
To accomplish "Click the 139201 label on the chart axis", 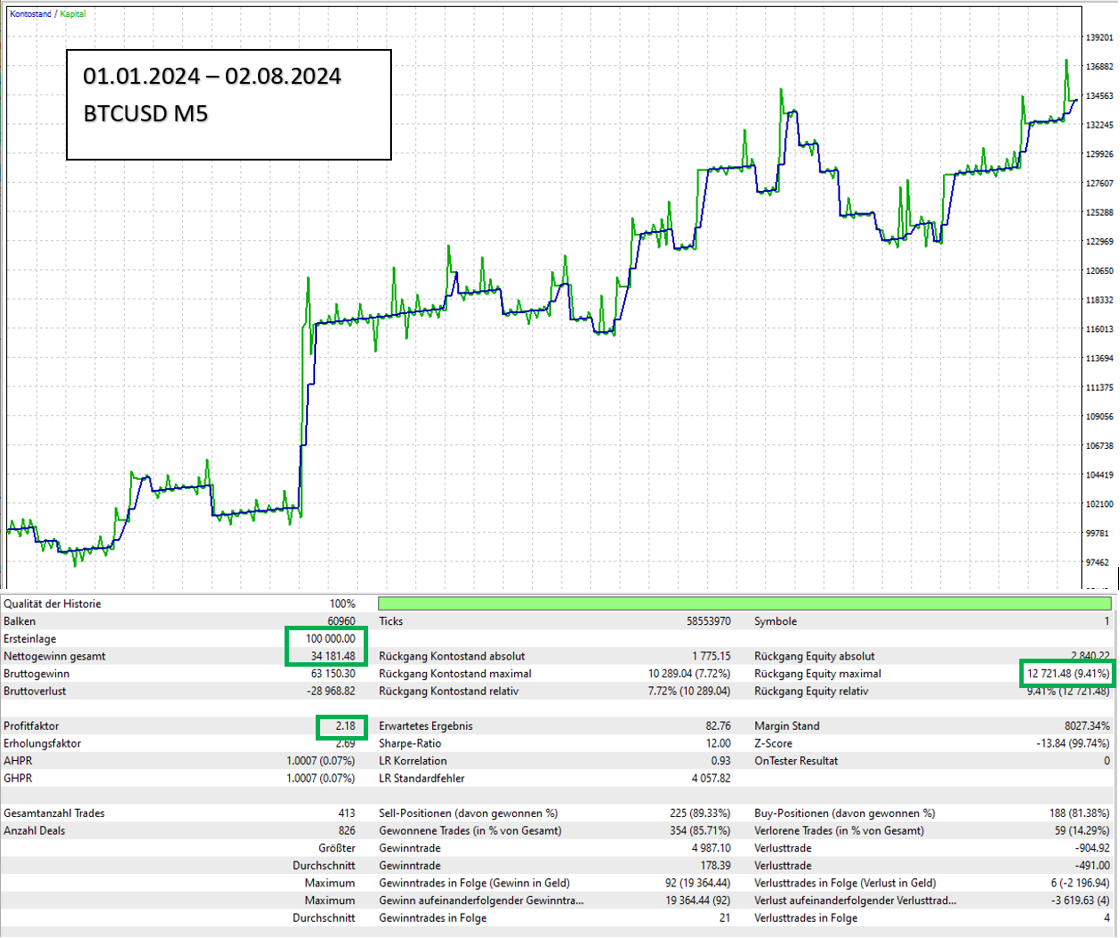I will pyautogui.click(x=1101, y=37).
